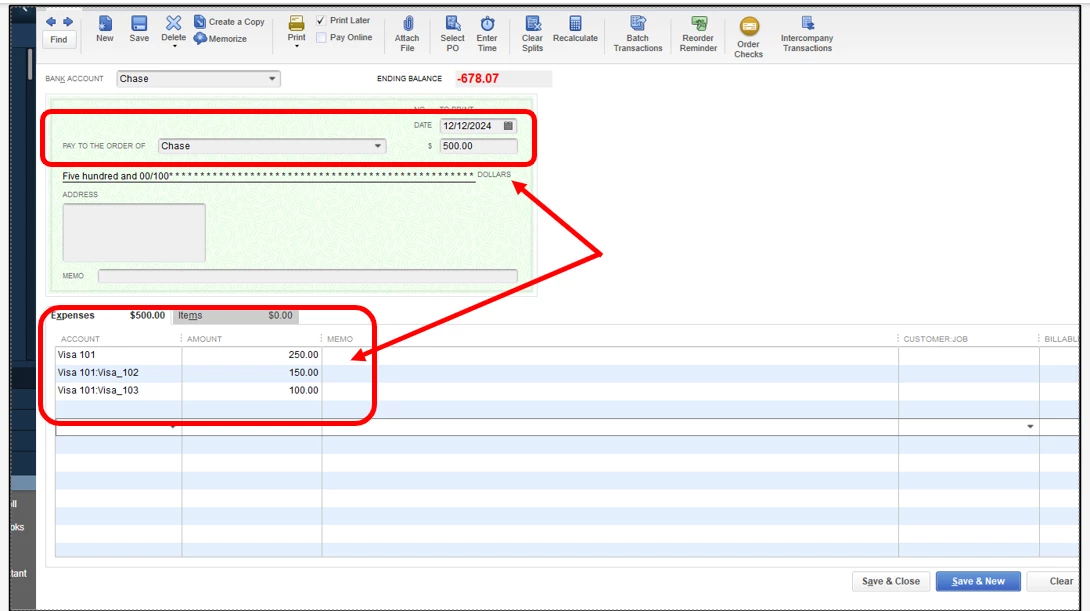
Task: Click the Save & New button
Action: click(x=978, y=581)
